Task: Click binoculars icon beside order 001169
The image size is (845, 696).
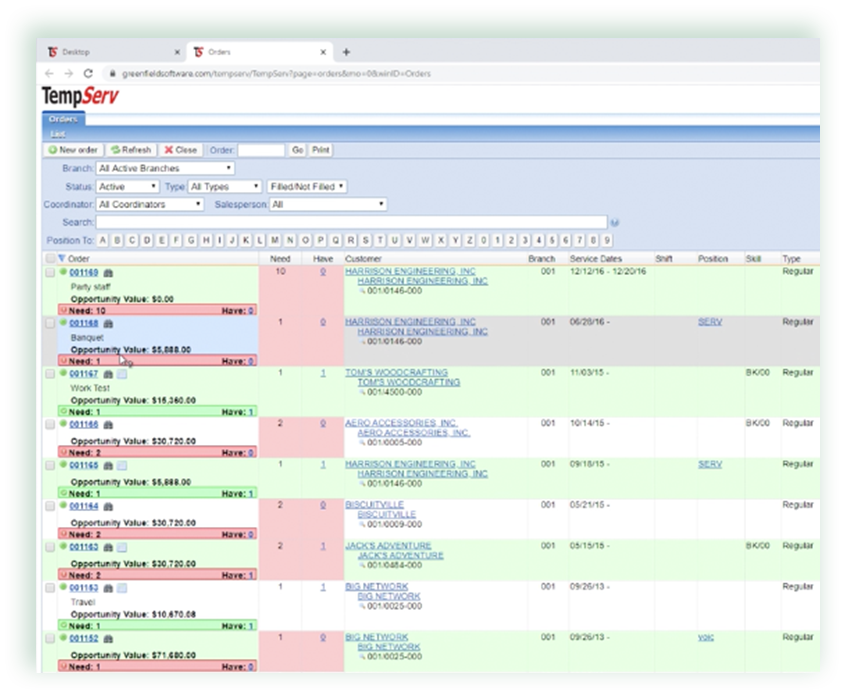Action: click(108, 273)
